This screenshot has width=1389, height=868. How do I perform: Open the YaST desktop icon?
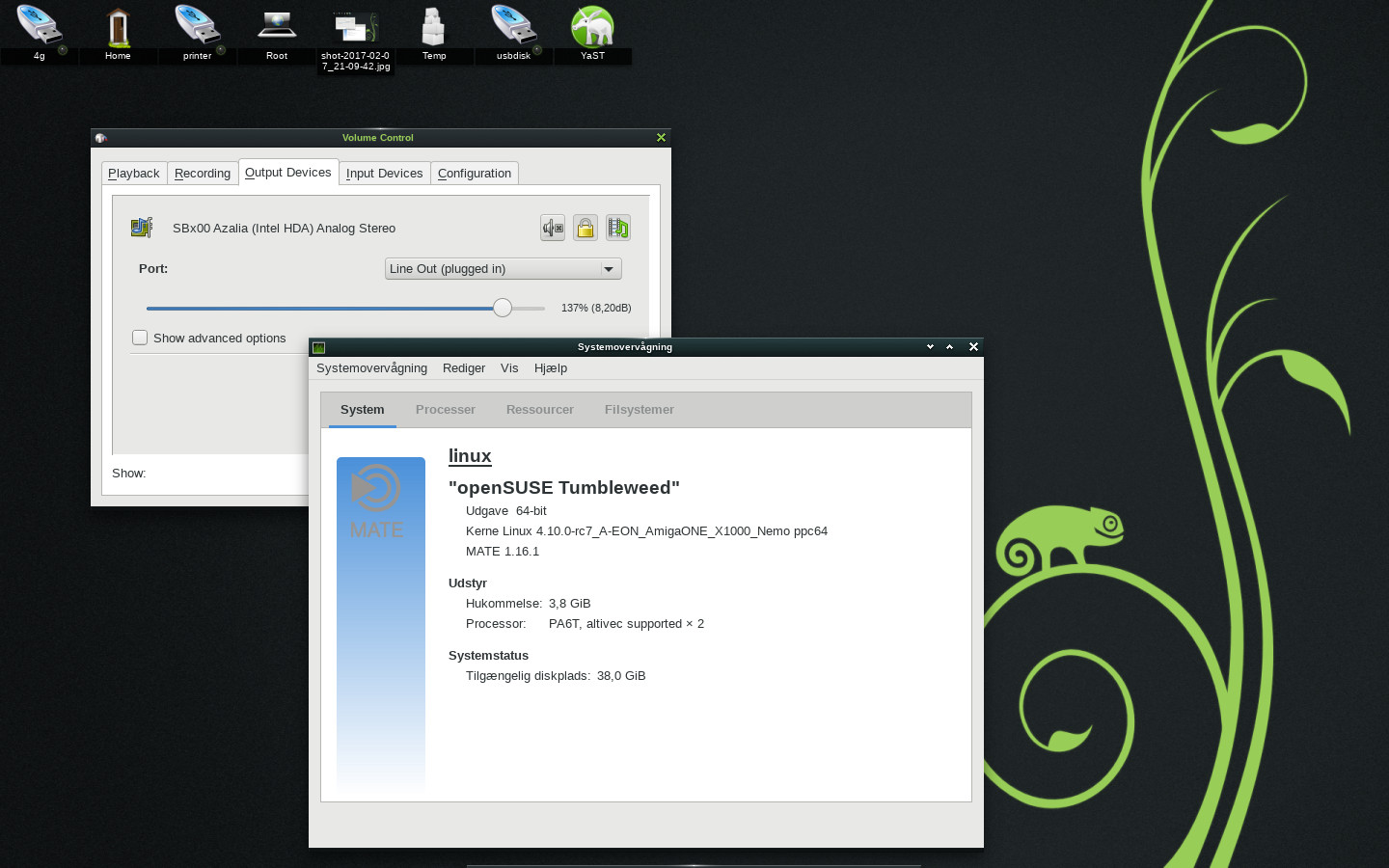point(592,29)
